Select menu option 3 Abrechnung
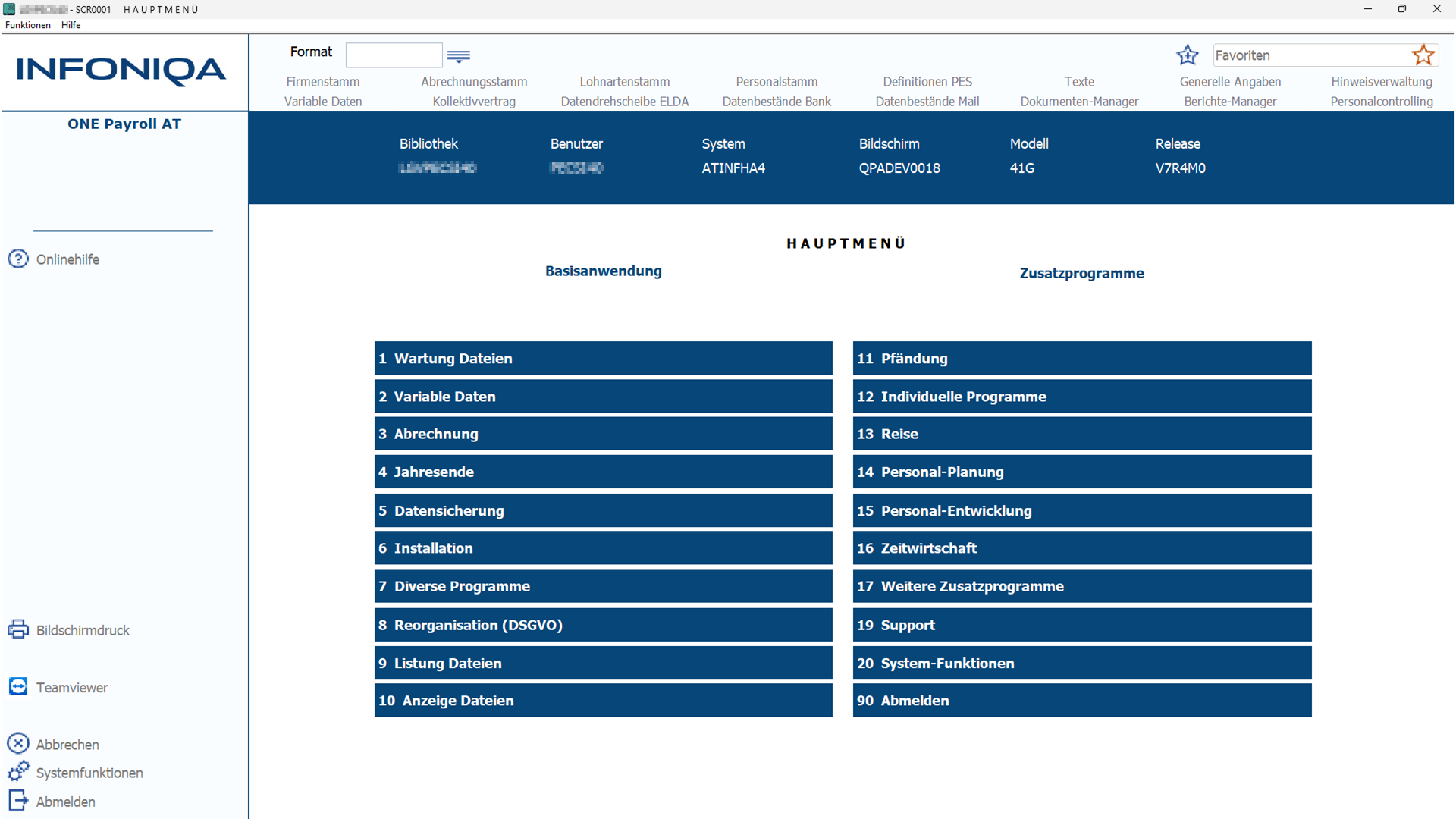Image resolution: width=1456 pixels, height=819 pixels. (x=603, y=434)
